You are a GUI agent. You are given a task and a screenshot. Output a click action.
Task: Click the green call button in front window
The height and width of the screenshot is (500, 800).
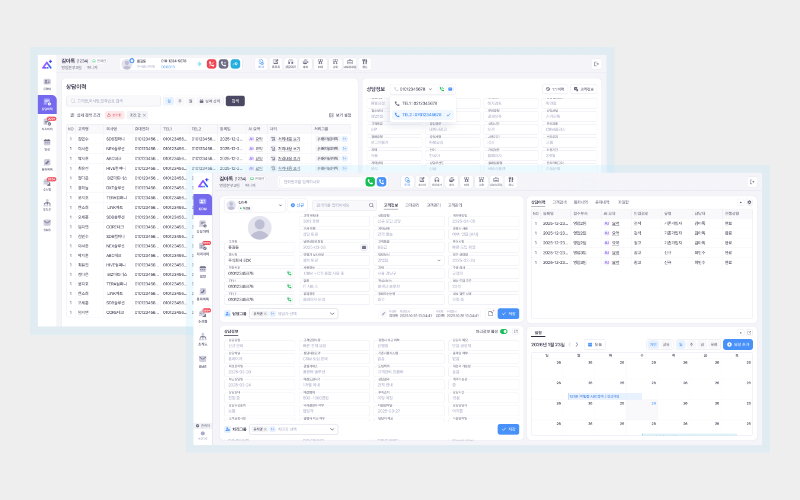click(x=369, y=181)
